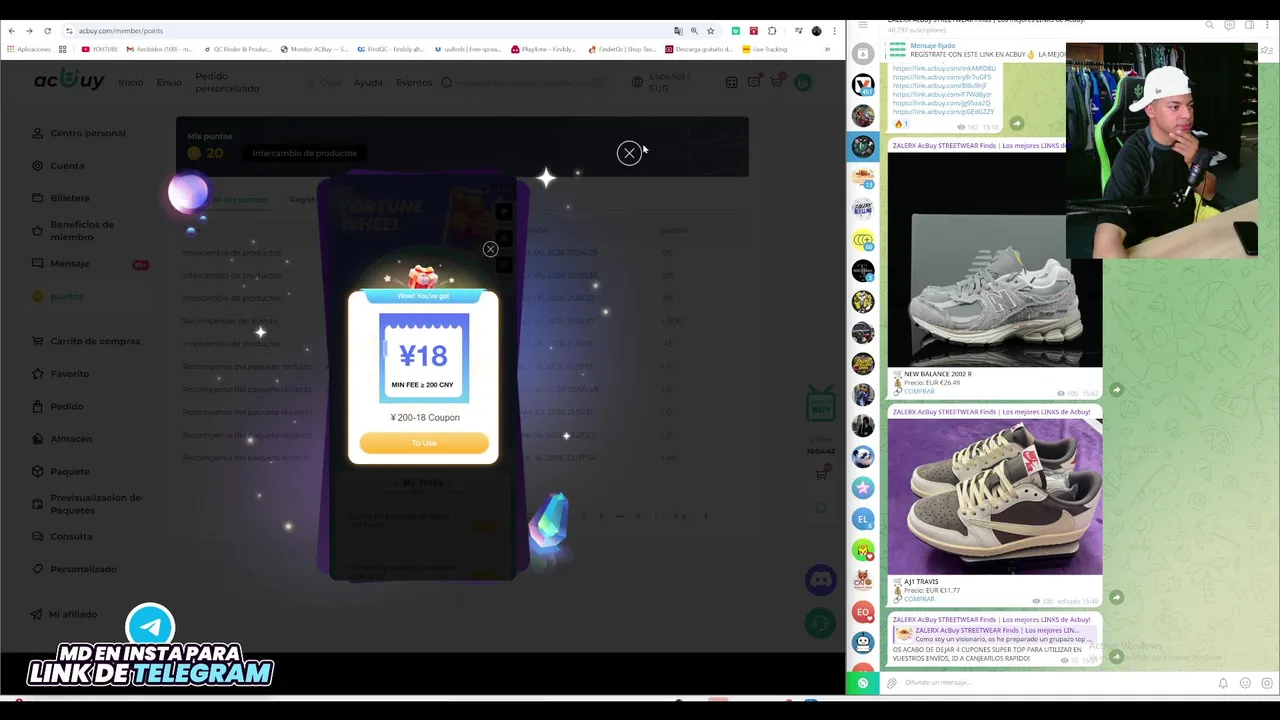Open the translate page icon

[x=678, y=31]
